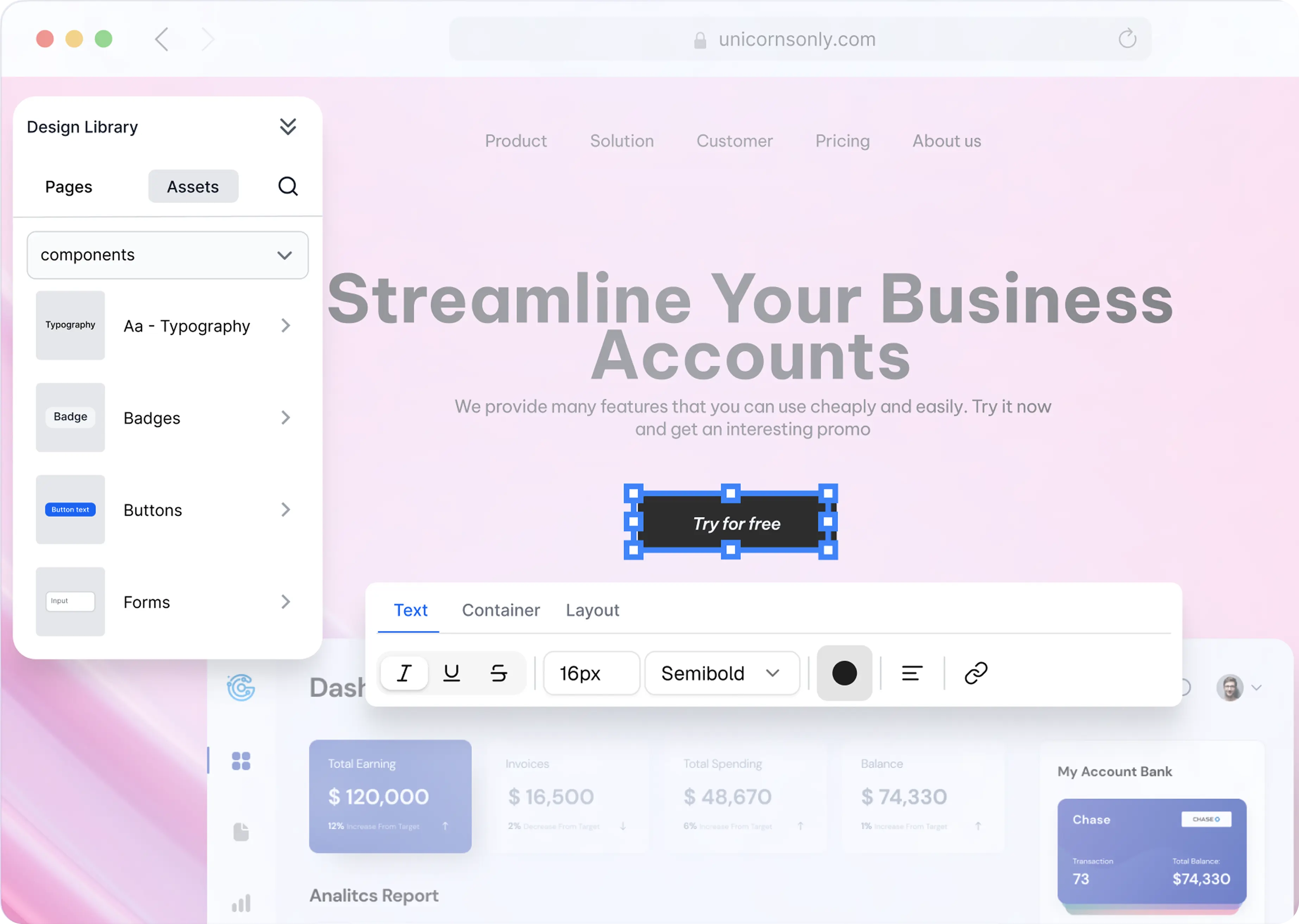The height and width of the screenshot is (924, 1299).
Task: Open the black text color swatch
Action: pyautogui.click(x=844, y=673)
